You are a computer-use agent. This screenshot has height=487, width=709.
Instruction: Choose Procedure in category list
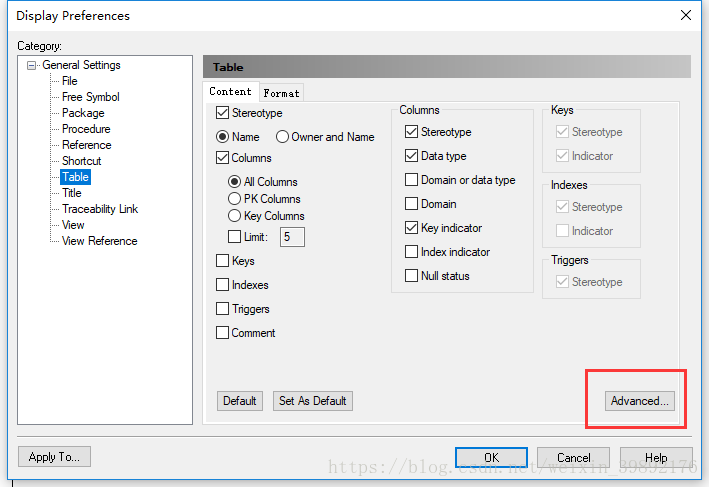point(86,129)
